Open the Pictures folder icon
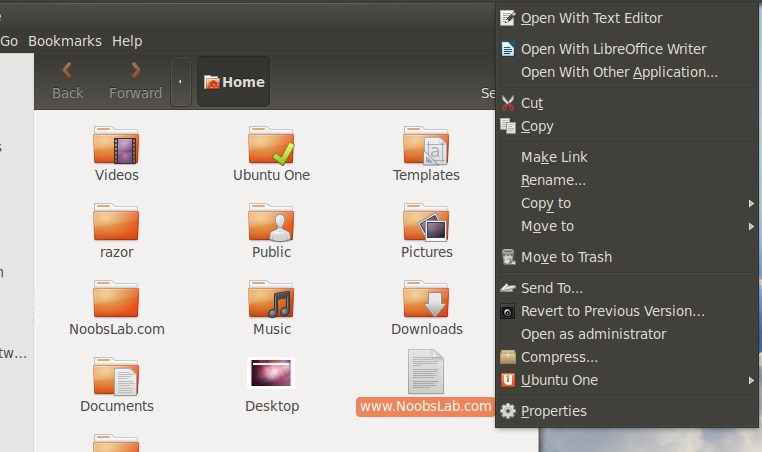The width and height of the screenshot is (762, 452). pos(426,222)
